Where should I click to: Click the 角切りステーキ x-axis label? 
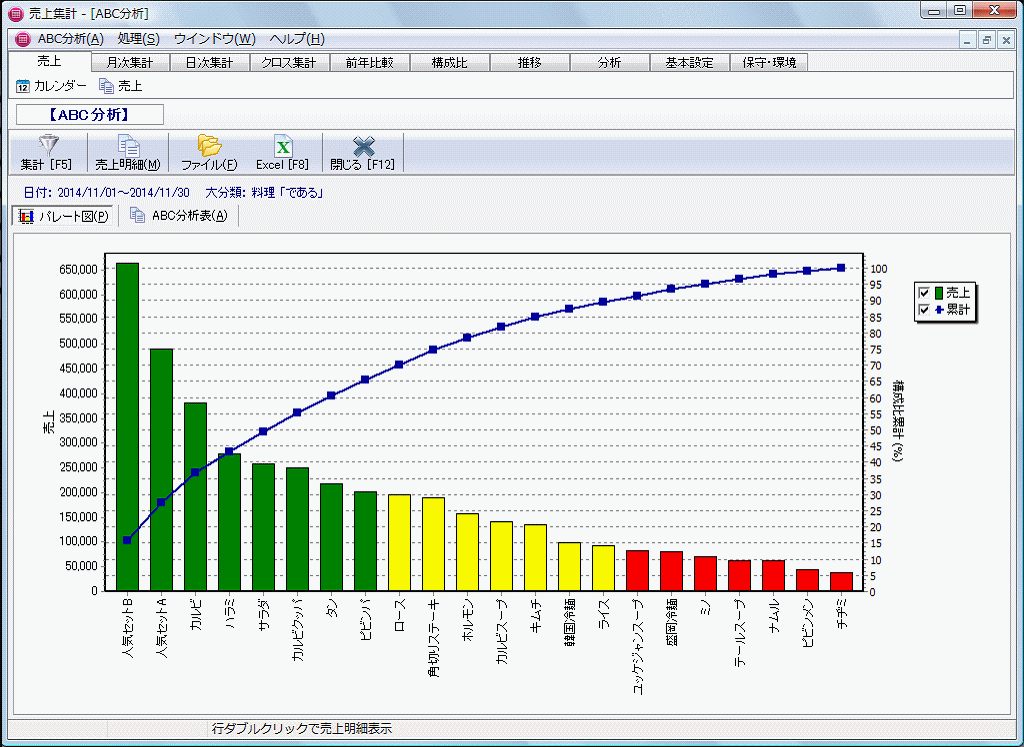(x=434, y=637)
